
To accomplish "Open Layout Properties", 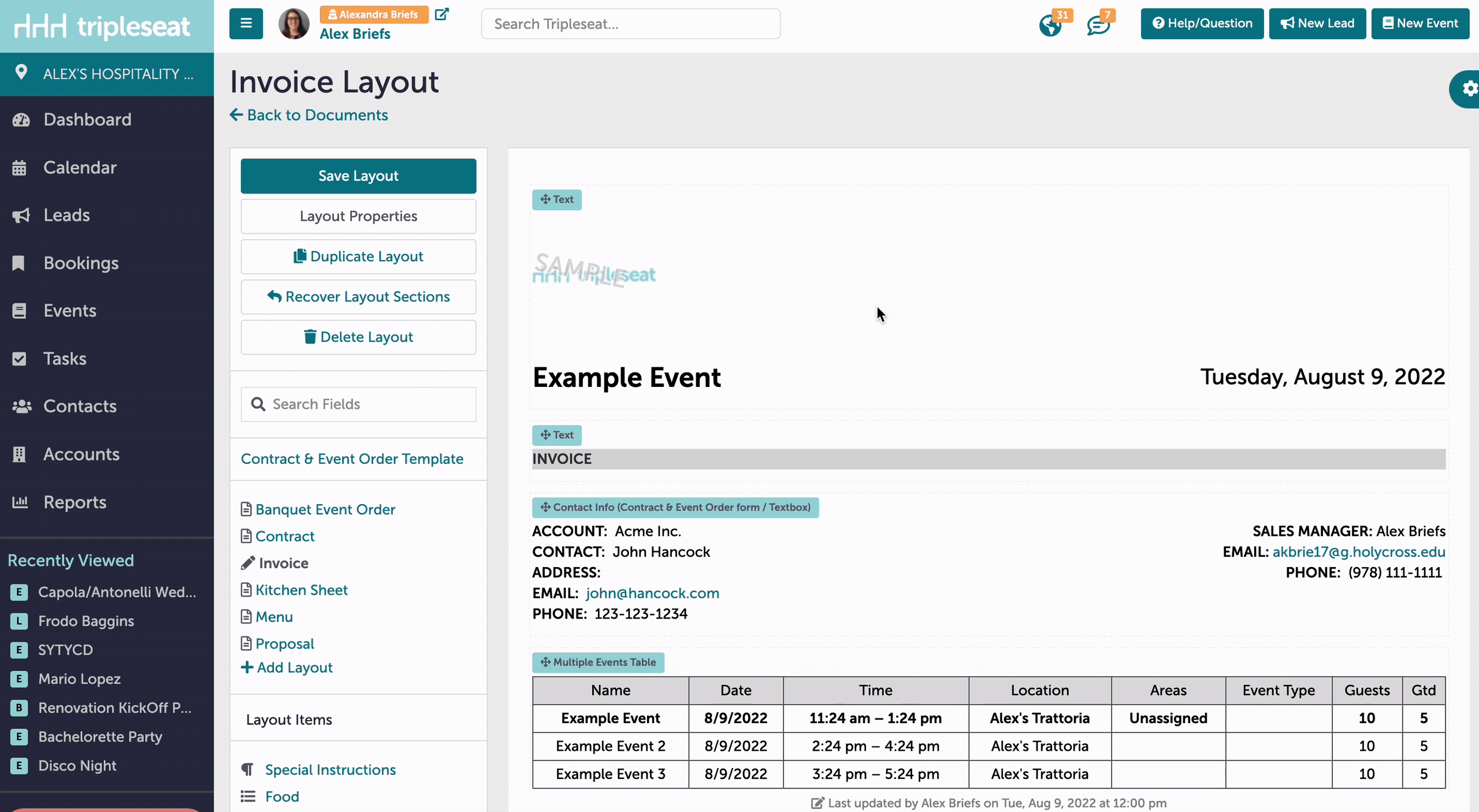I will 358,217.
